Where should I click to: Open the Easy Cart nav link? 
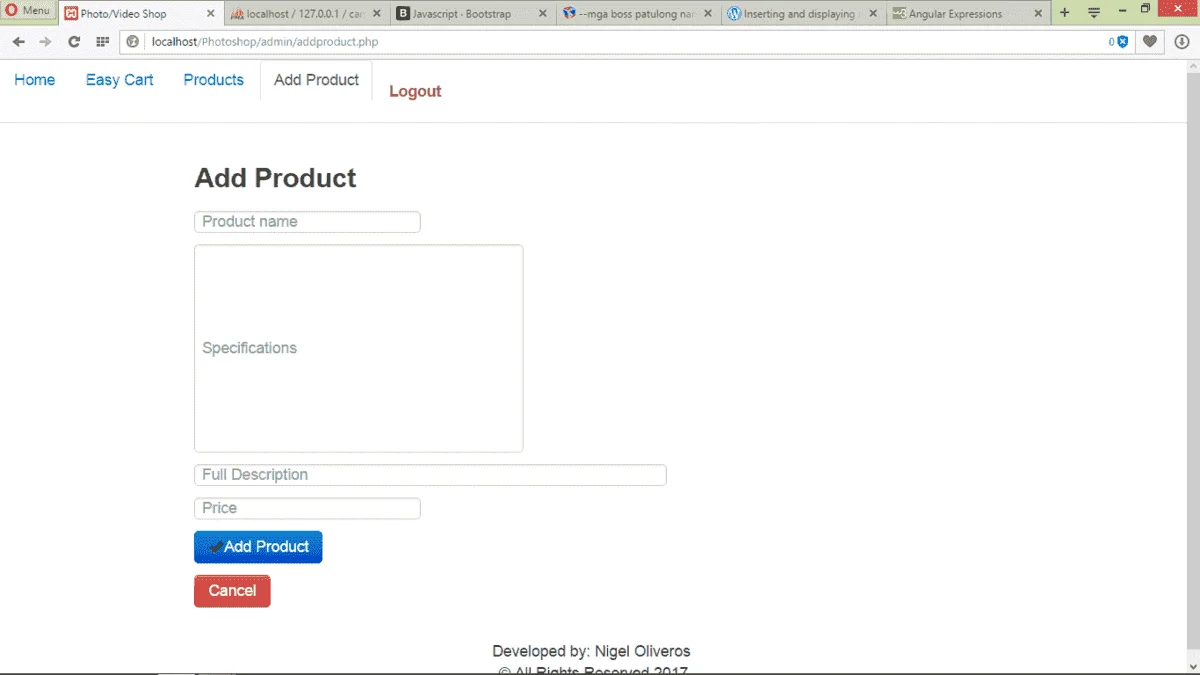(119, 80)
